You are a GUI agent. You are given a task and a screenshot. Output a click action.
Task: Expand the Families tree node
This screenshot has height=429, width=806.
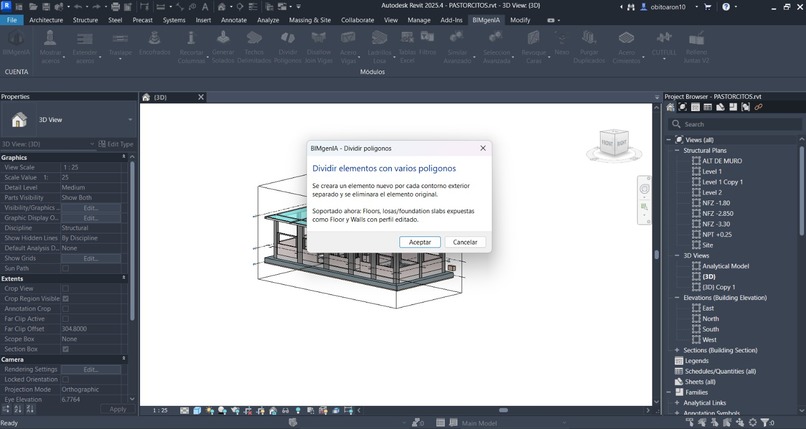[669, 392]
